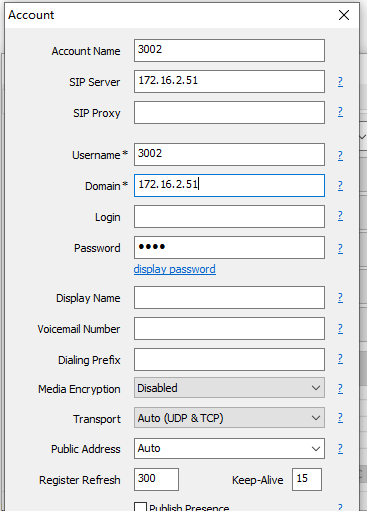Click the Keep-Alive value field
Viewport: 367px width, 511px height.
pos(307,479)
